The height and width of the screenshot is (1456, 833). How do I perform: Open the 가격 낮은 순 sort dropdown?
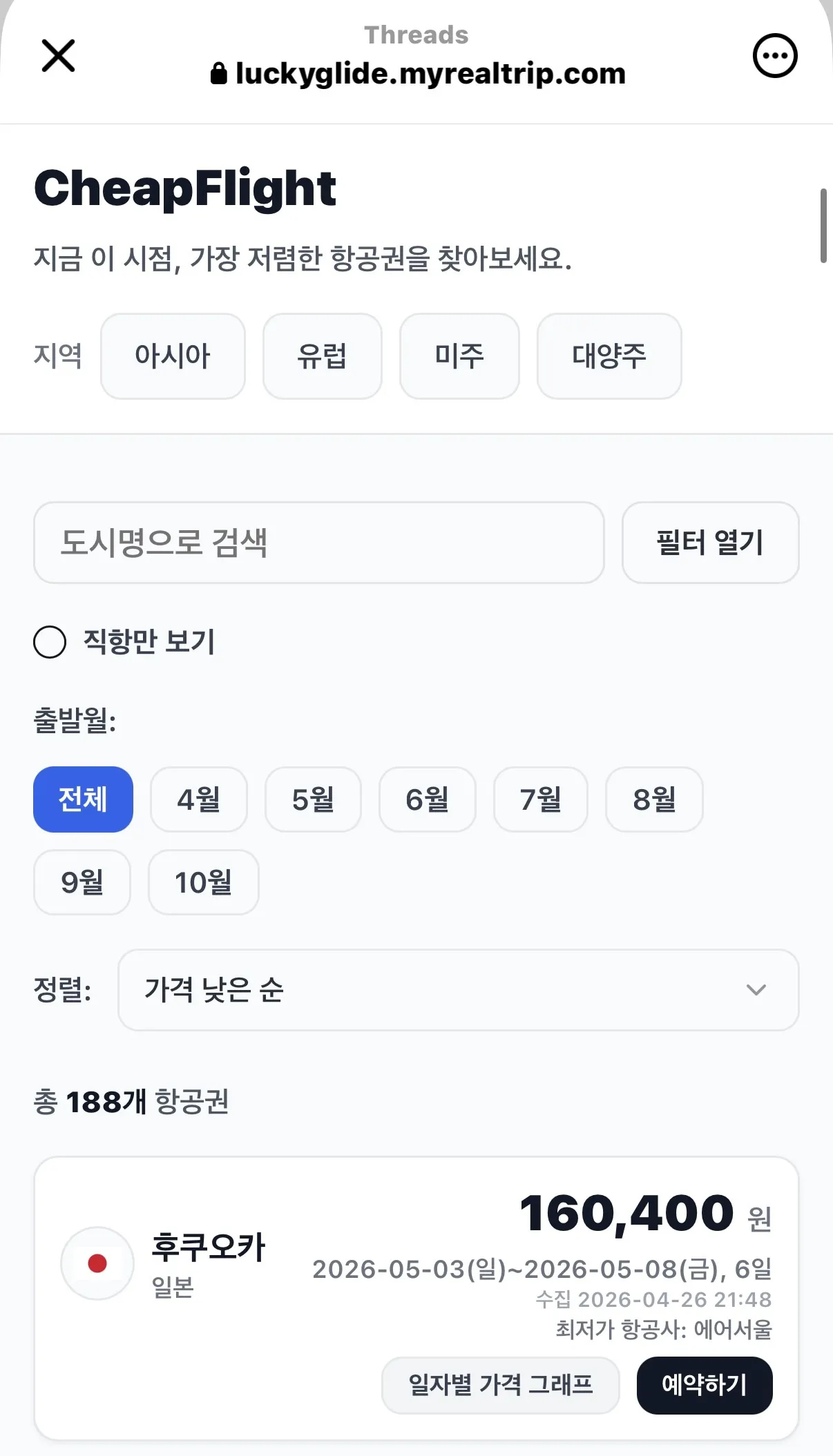tap(457, 989)
